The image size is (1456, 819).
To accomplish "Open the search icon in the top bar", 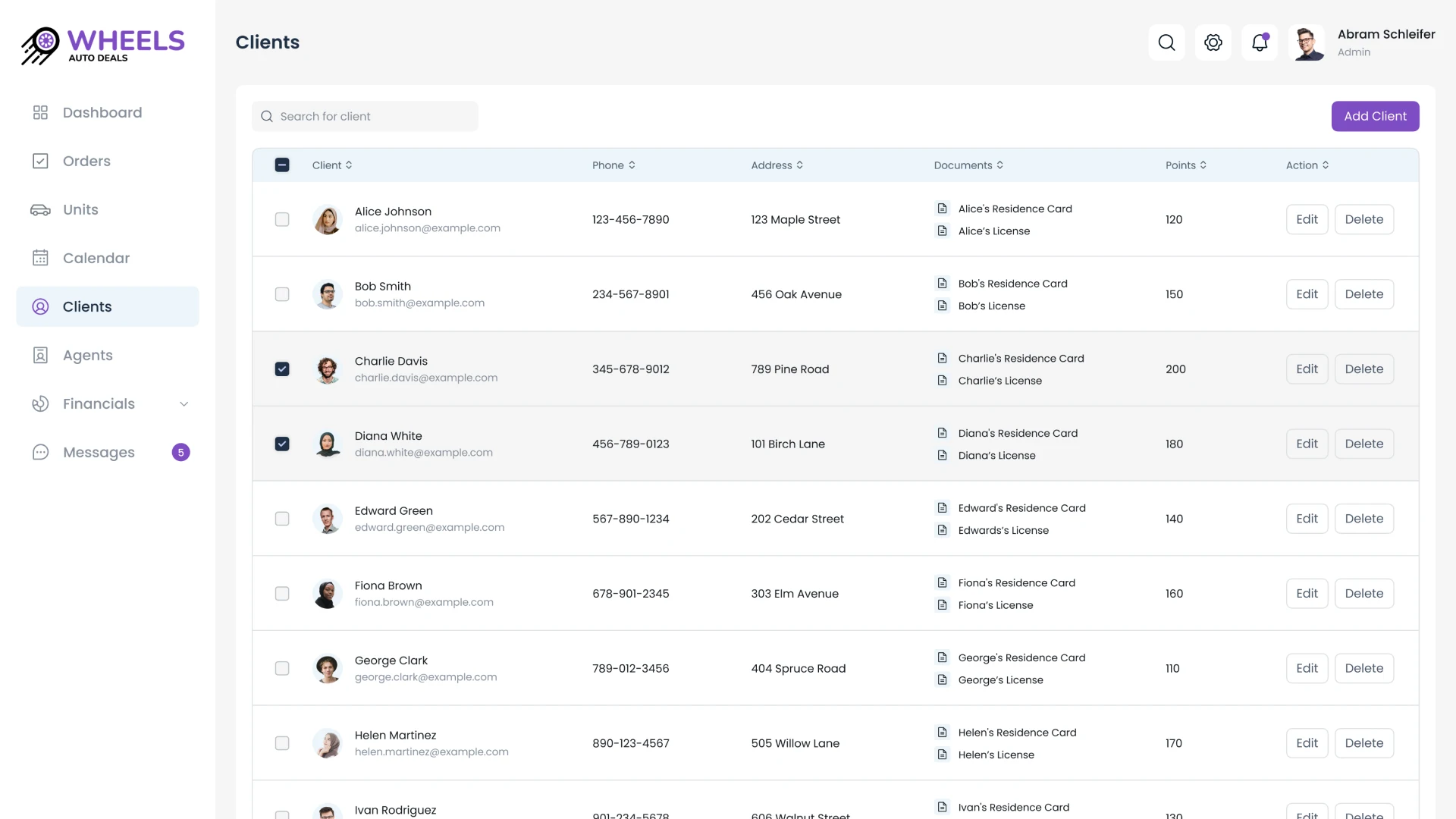I will click(x=1166, y=42).
